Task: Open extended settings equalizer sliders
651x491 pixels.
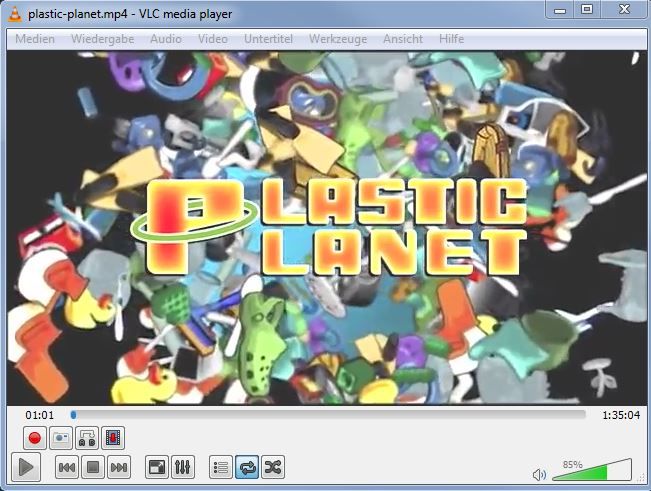Action: click(x=183, y=467)
